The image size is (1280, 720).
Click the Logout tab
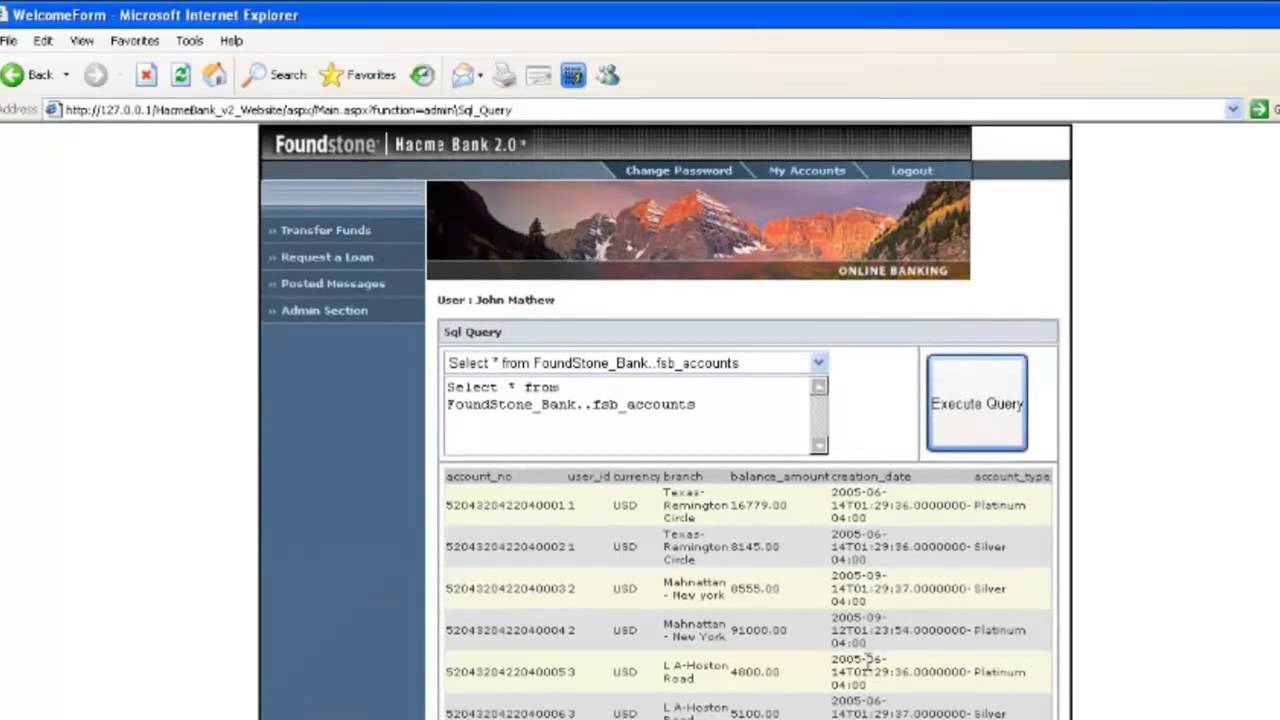[911, 170]
